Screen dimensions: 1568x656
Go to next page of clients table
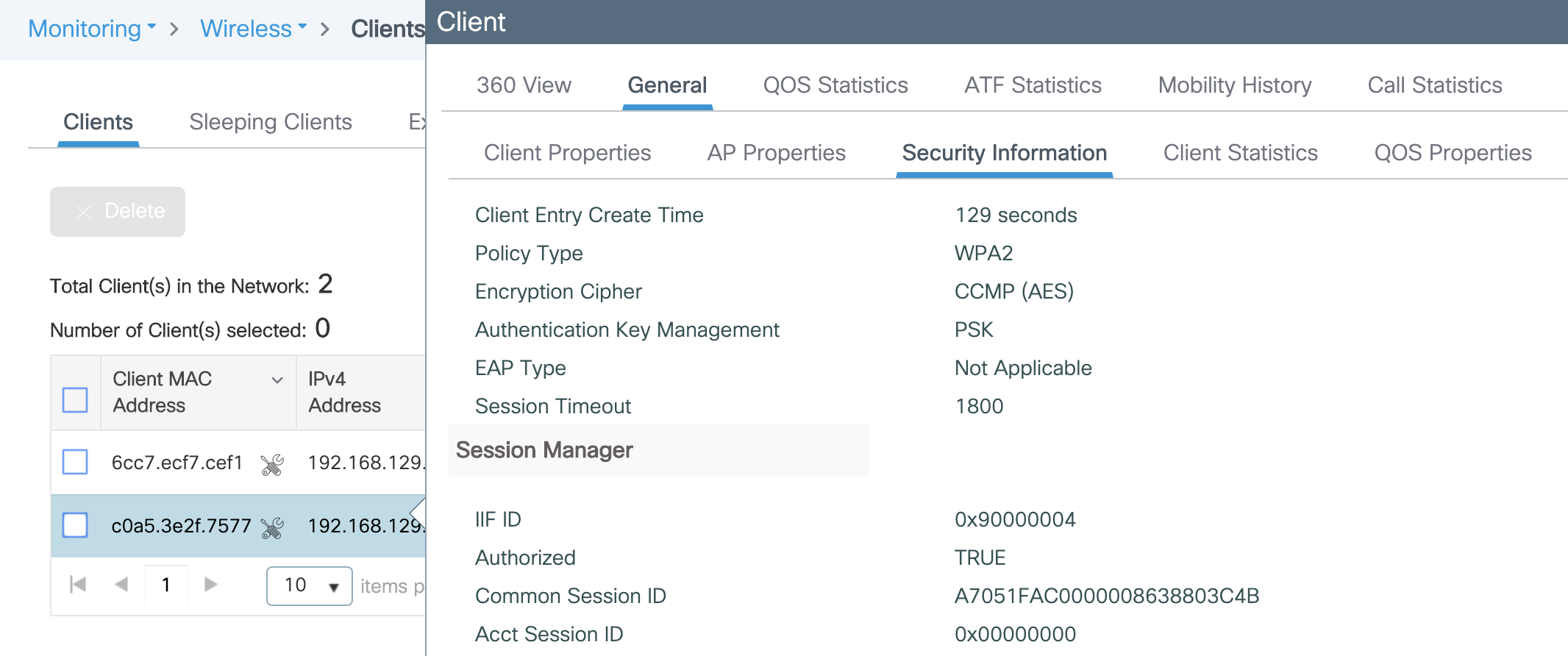(211, 585)
